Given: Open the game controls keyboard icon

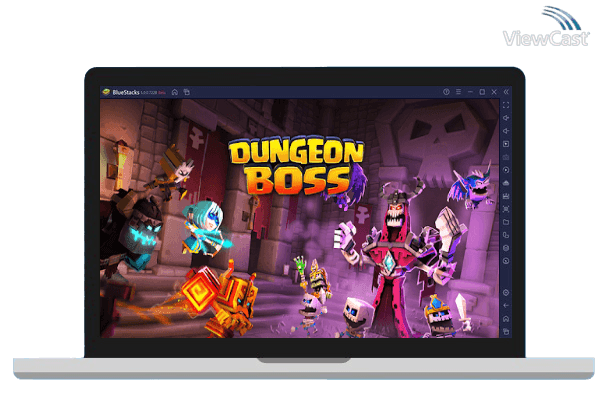Looking at the screenshot, I should click(506, 157).
